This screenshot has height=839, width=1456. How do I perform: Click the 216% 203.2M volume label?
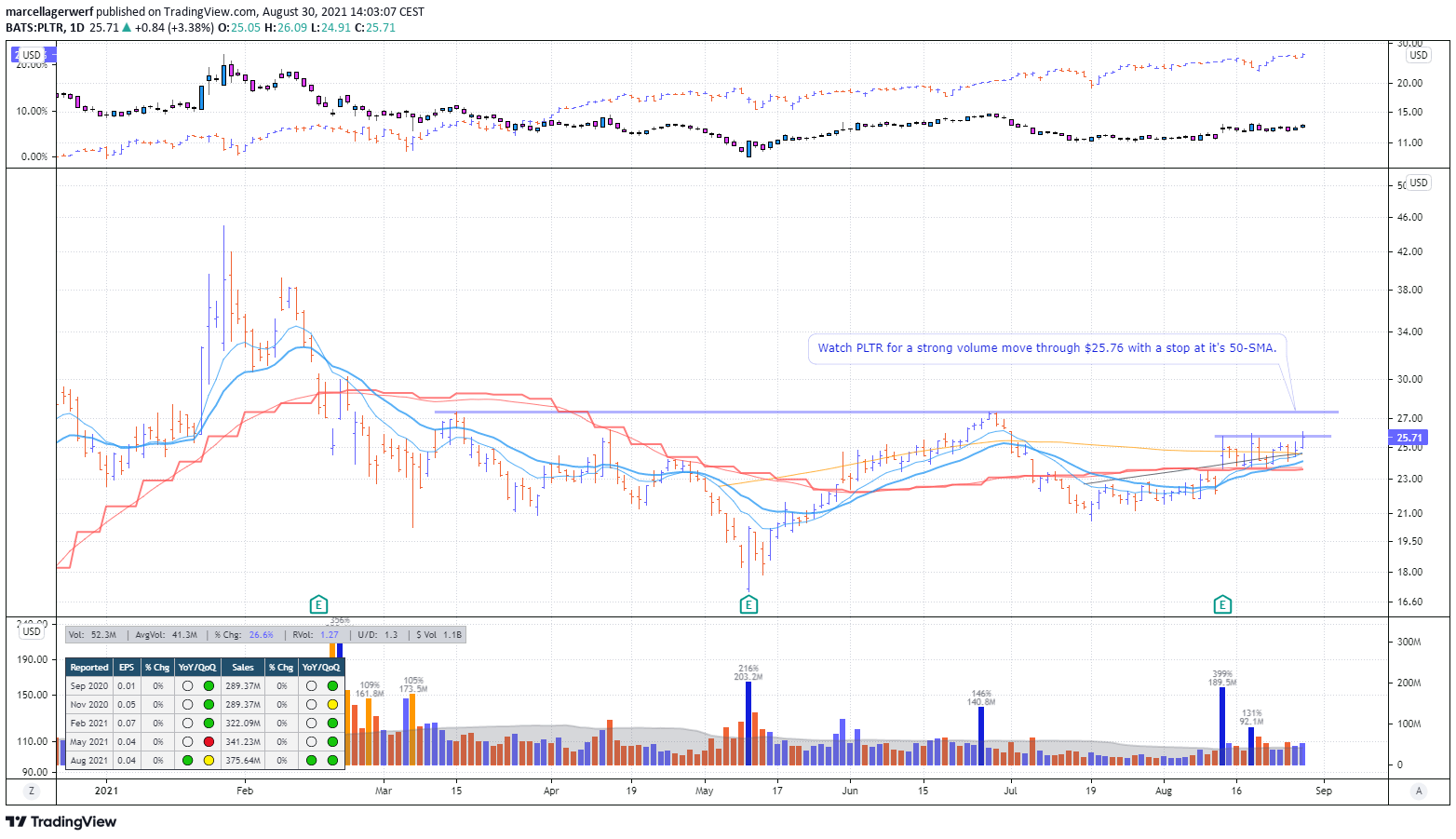tap(748, 672)
